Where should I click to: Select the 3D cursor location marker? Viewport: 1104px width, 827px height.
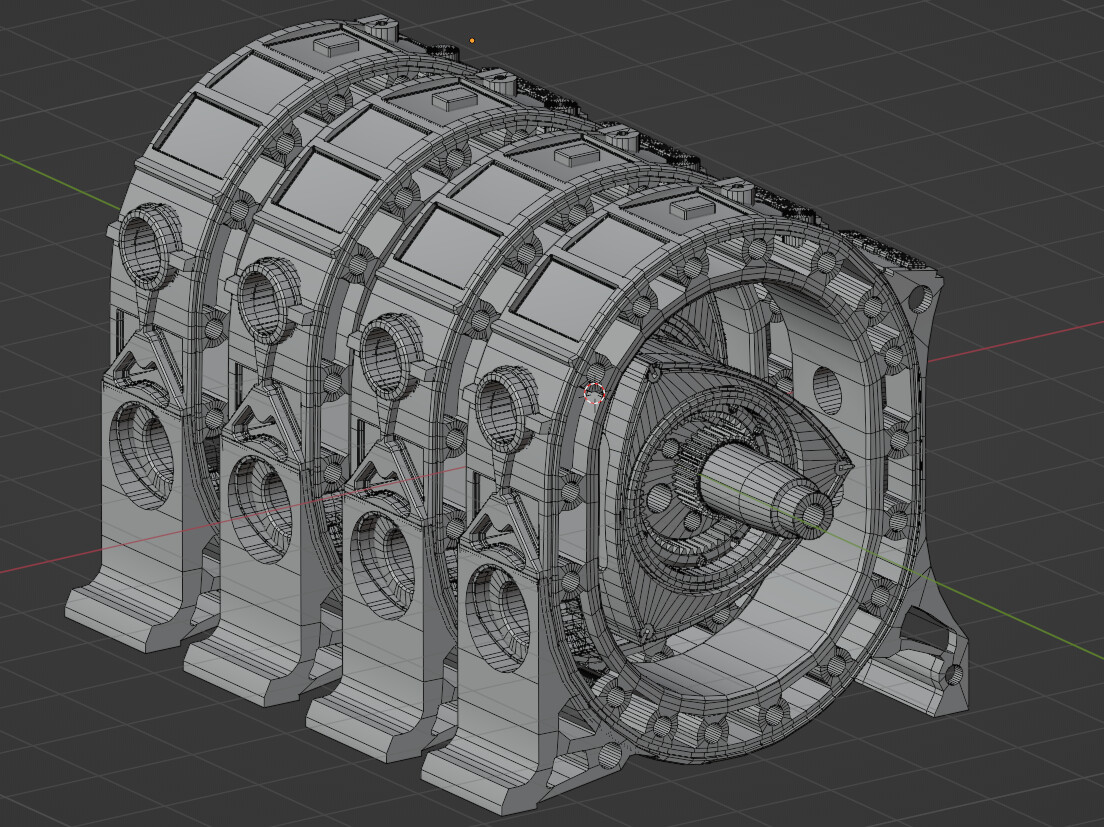tap(592, 394)
